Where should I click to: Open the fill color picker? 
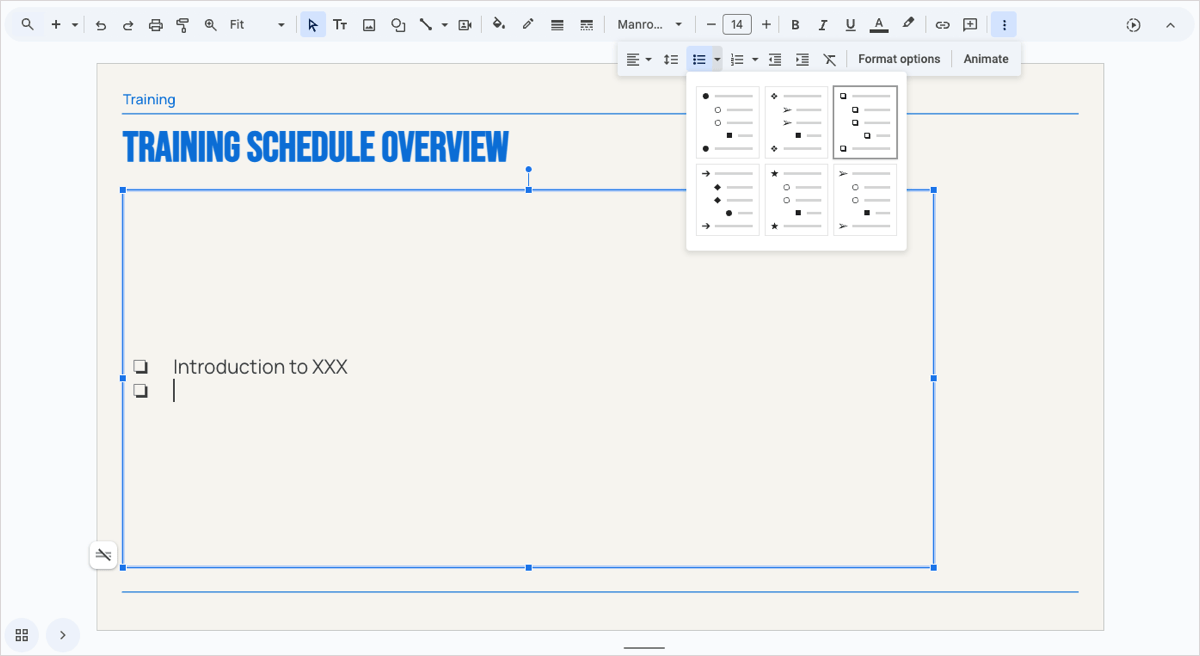click(x=499, y=25)
